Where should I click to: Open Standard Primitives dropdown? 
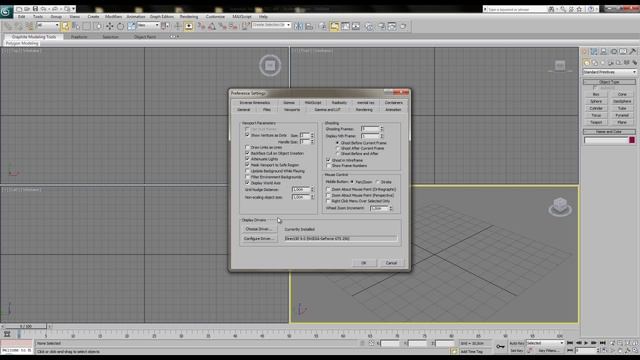[609, 72]
